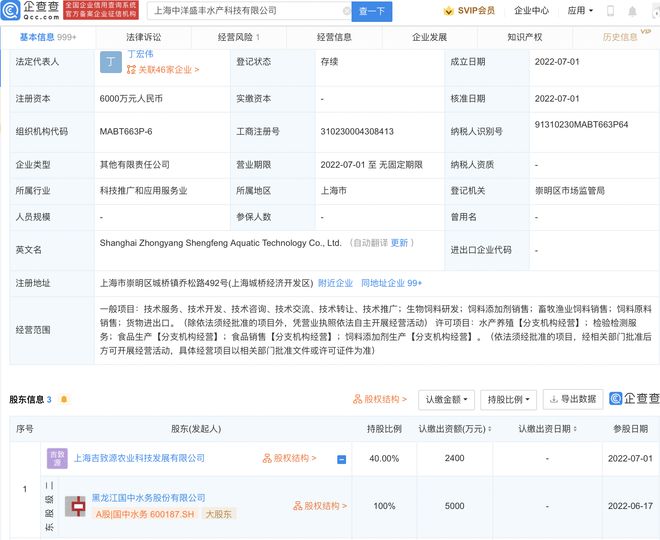The image size is (660, 540).
Task: Switch to the 法律诉讼 tab
Action: [x=142, y=37]
